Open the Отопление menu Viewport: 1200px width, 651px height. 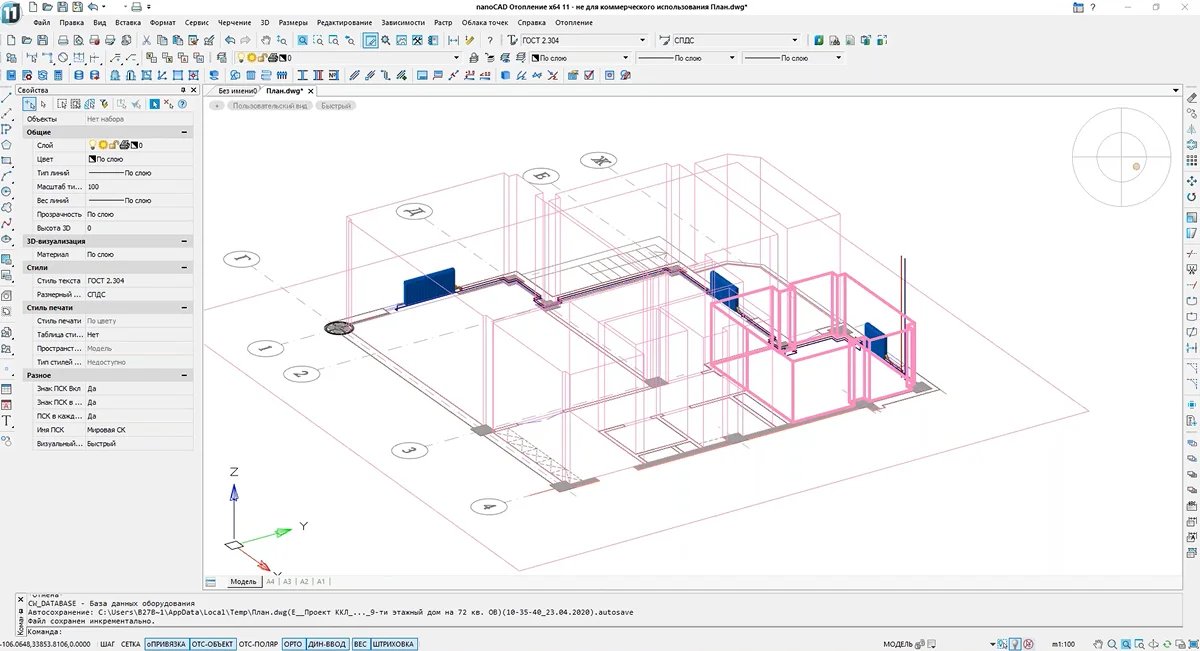tap(574, 22)
